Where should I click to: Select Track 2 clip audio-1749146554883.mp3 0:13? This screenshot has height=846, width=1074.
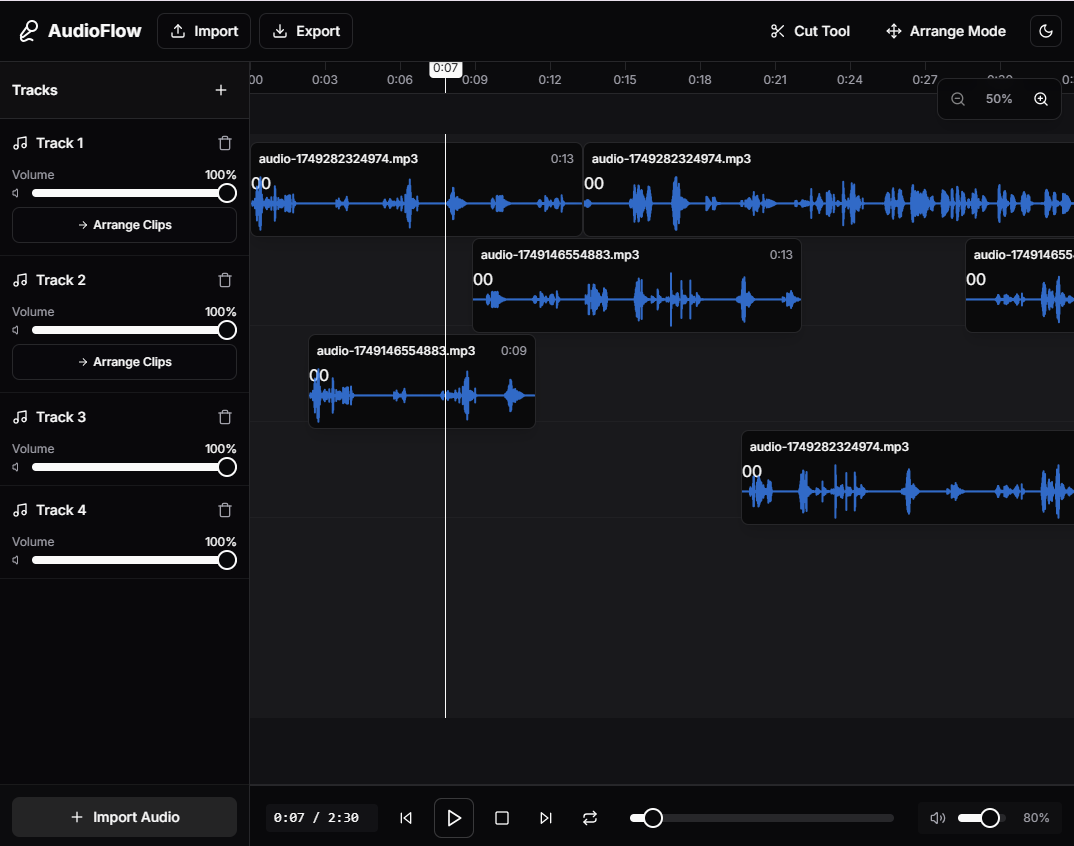(637, 286)
